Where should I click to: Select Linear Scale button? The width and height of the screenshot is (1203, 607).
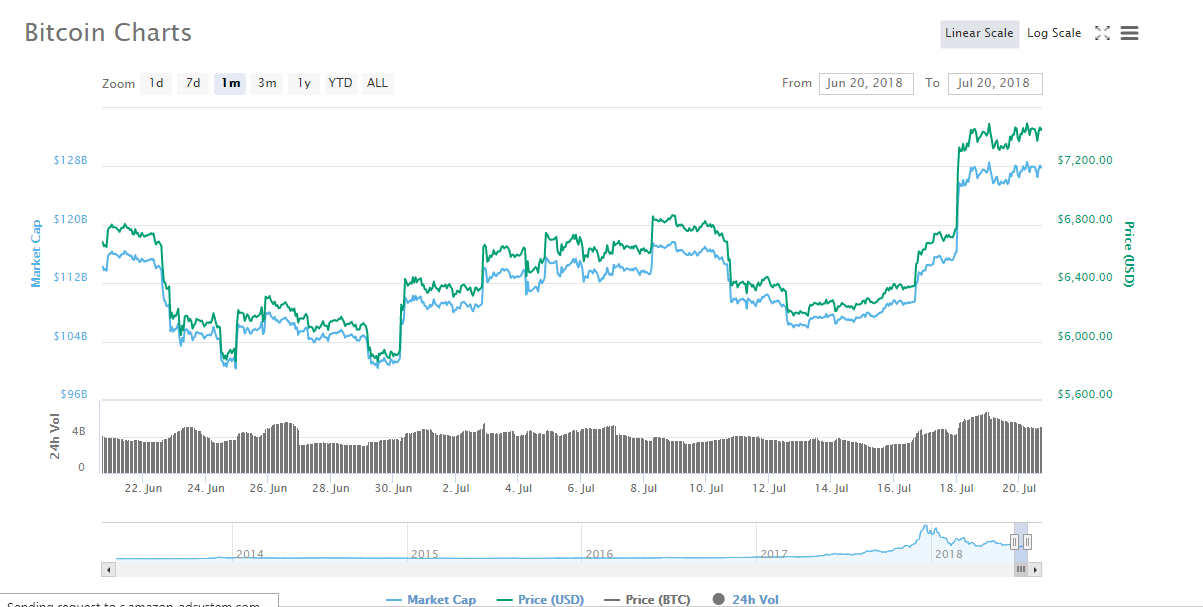(979, 33)
